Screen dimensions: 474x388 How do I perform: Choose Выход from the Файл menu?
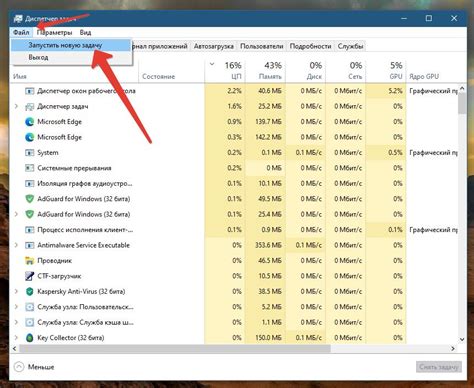click(x=71, y=57)
